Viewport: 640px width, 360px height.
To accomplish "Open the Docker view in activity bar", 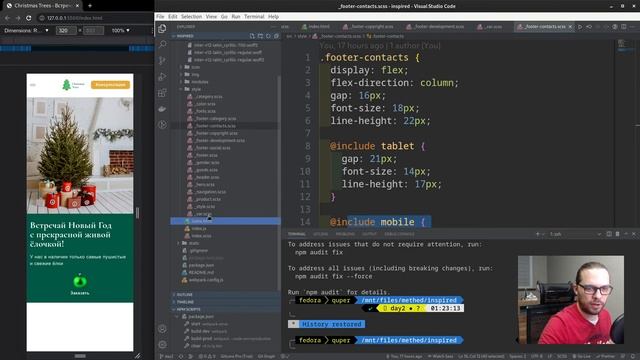I will (162, 109).
